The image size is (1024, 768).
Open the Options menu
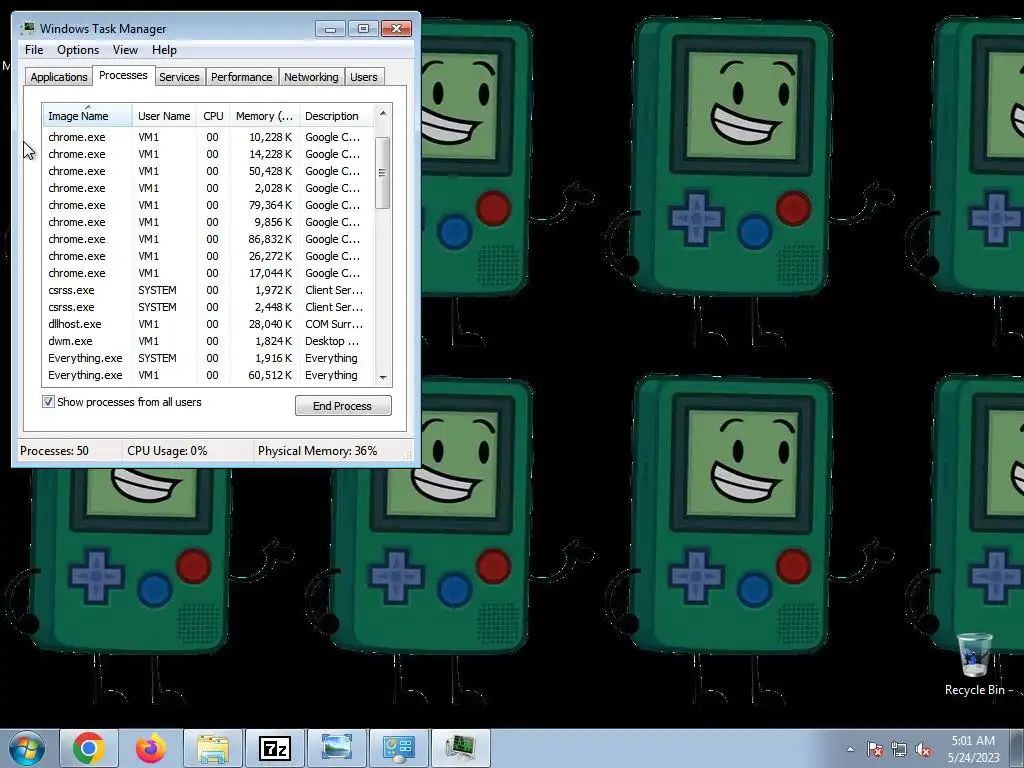78,50
